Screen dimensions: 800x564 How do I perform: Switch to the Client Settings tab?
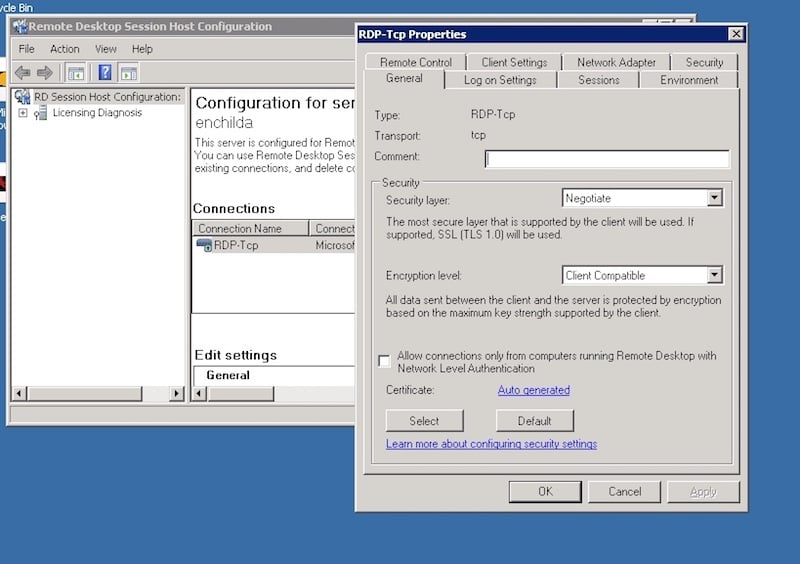tap(514, 62)
